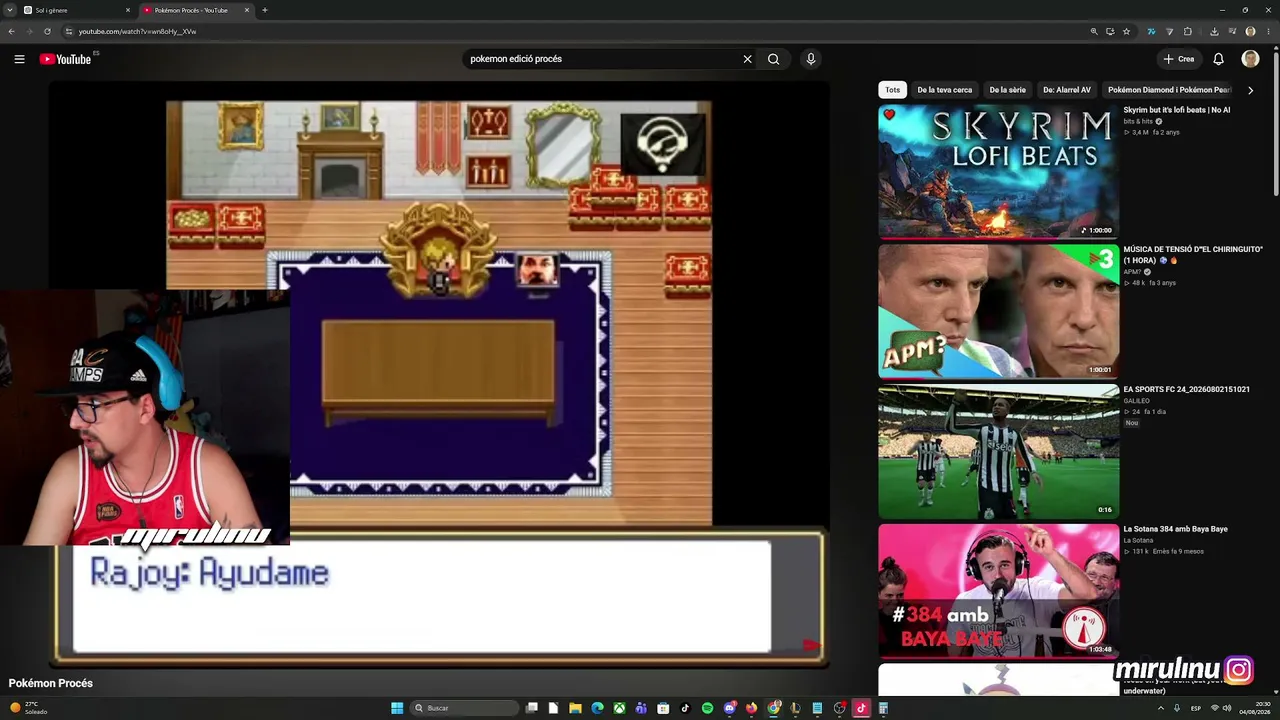Launch Spotify from the taskbar
1280x720 pixels.
point(707,708)
